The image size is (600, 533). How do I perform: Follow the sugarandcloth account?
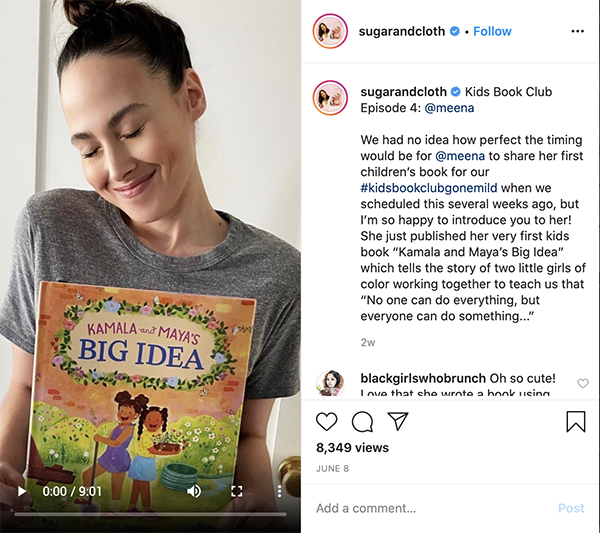(492, 31)
